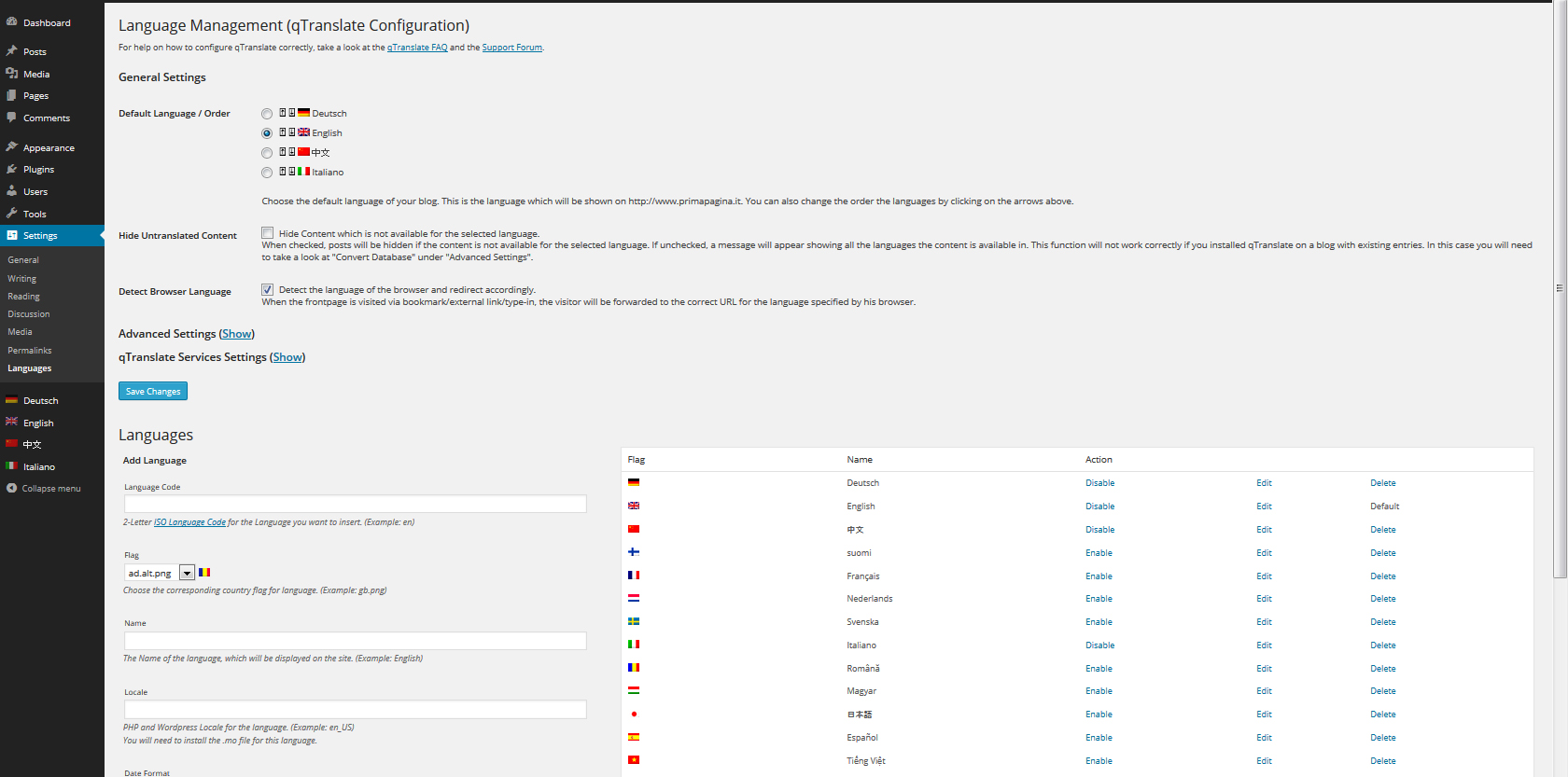This screenshot has height=777, width=1568.
Task: Click the Appearance paintbrush icon
Action: pyautogui.click(x=12, y=147)
